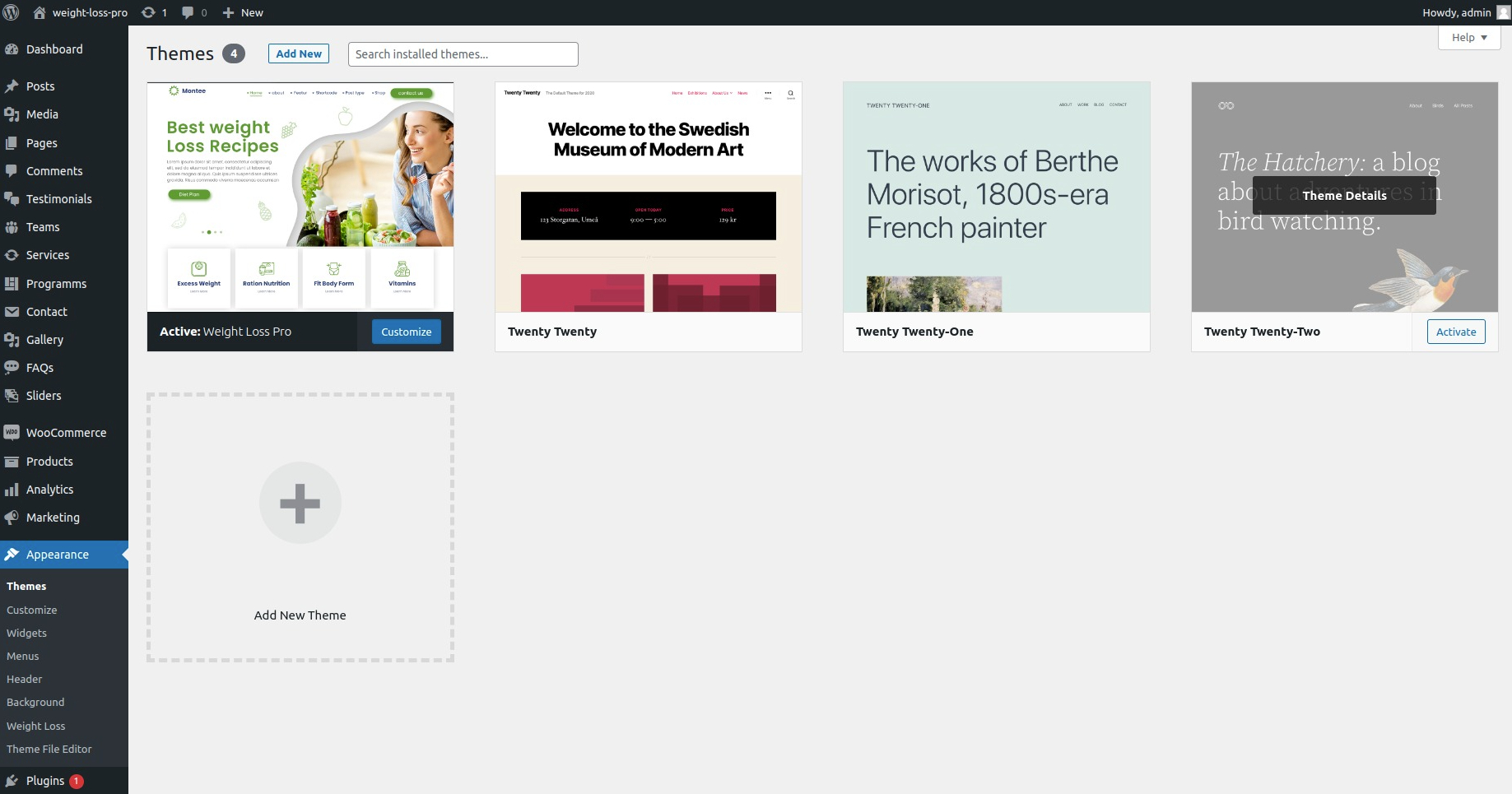The width and height of the screenshot is (1512, 794).
Task: Open the Customize submenu item
Action: tap(32, 611)
